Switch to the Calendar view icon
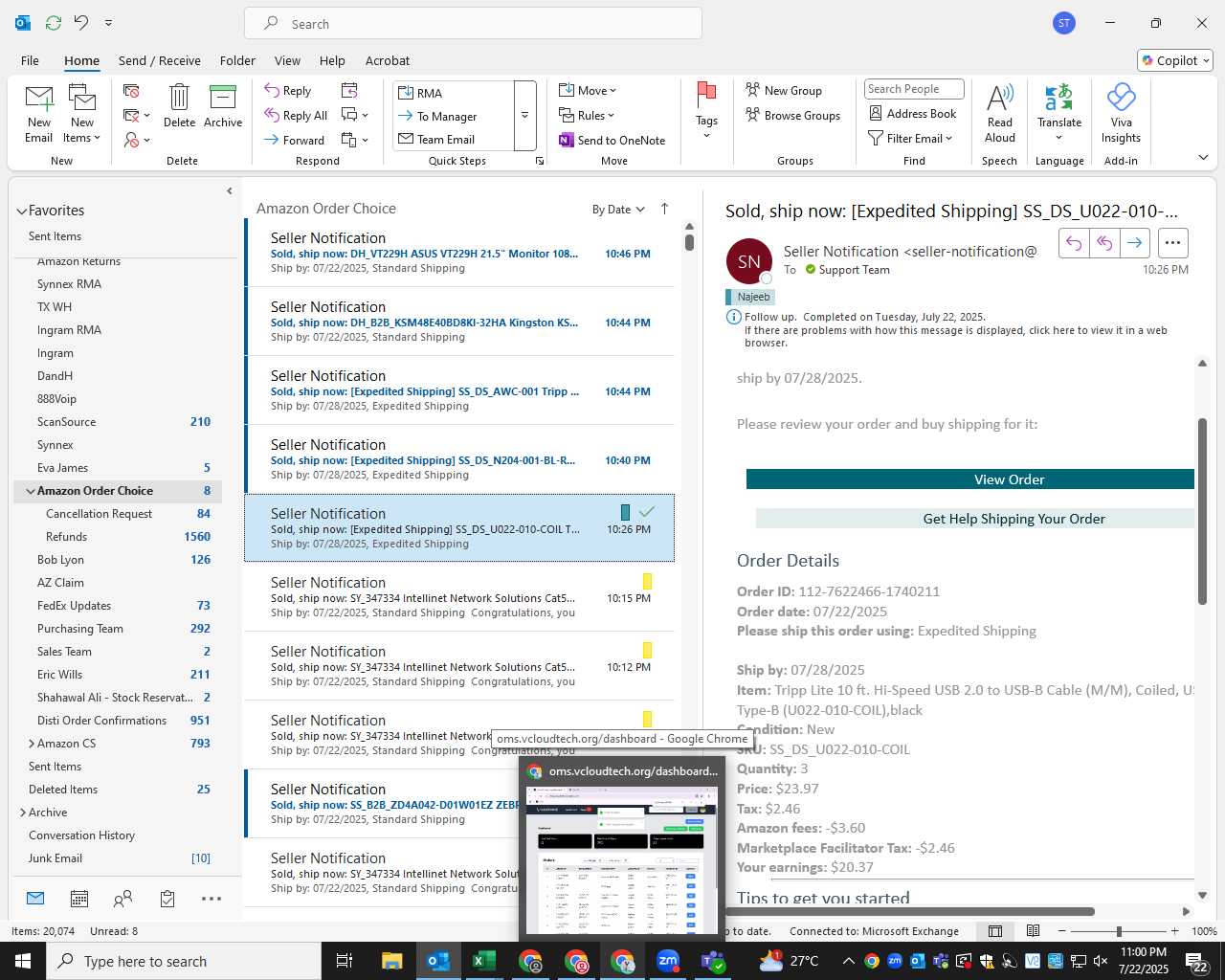This screenshot has width=1225, height=980. click(x=79, y=899)
